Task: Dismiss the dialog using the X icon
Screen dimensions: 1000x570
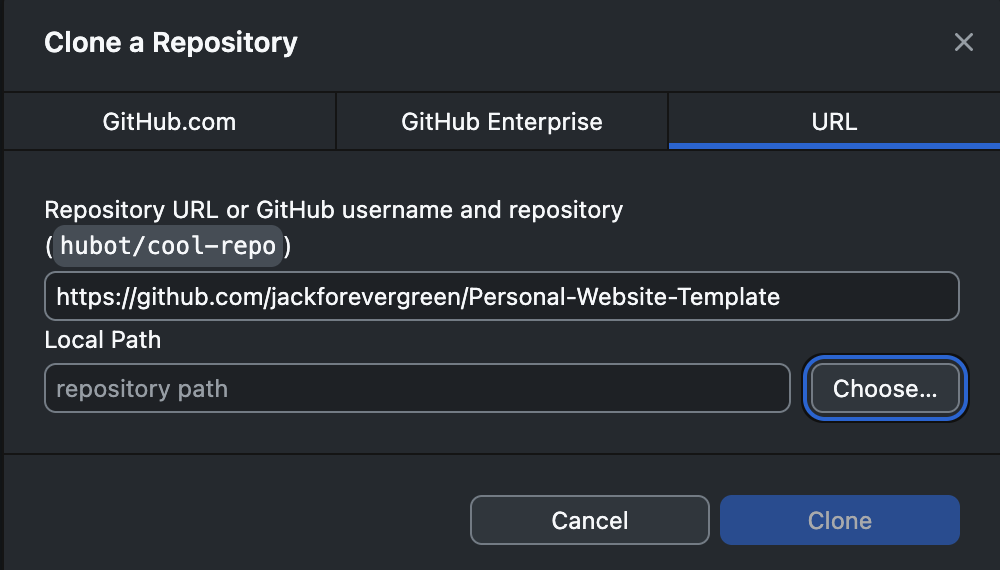Action: click(x=963, y=42)
